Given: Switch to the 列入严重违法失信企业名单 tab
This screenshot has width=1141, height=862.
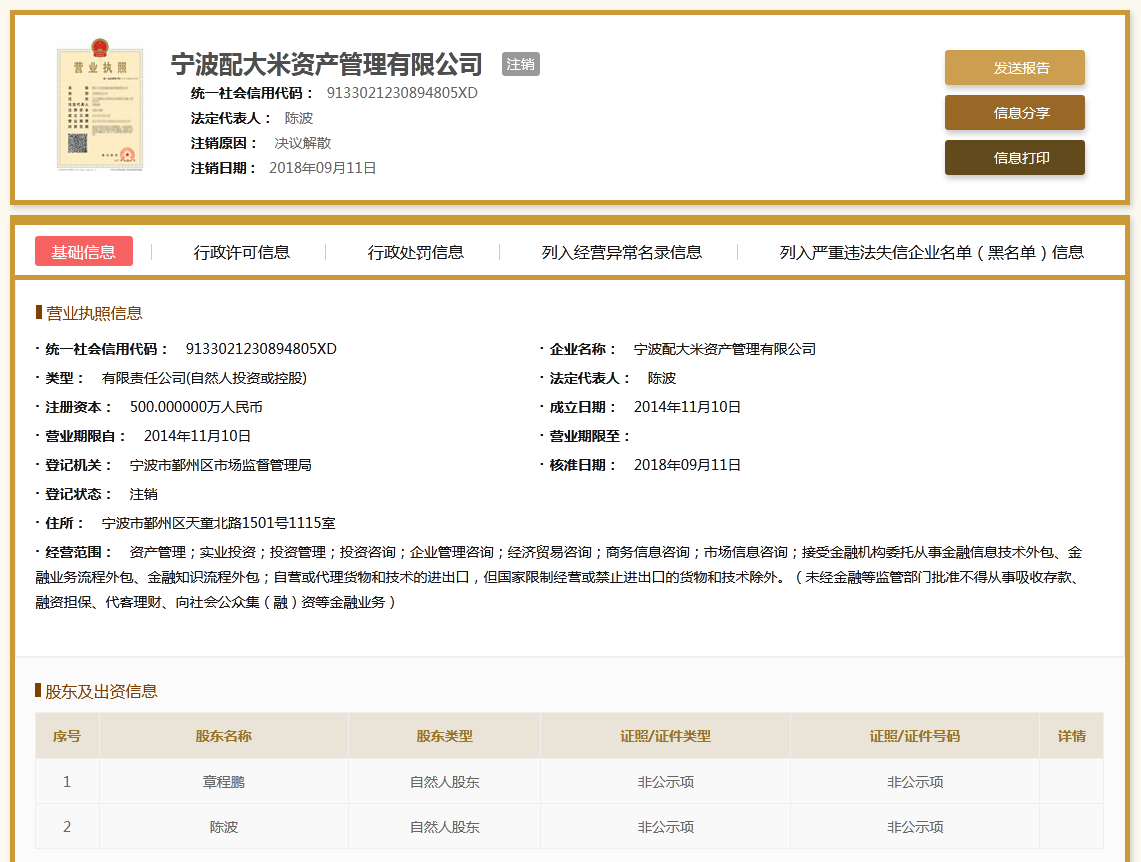Looking at the screenshot, I should click(x=931, y=252).
